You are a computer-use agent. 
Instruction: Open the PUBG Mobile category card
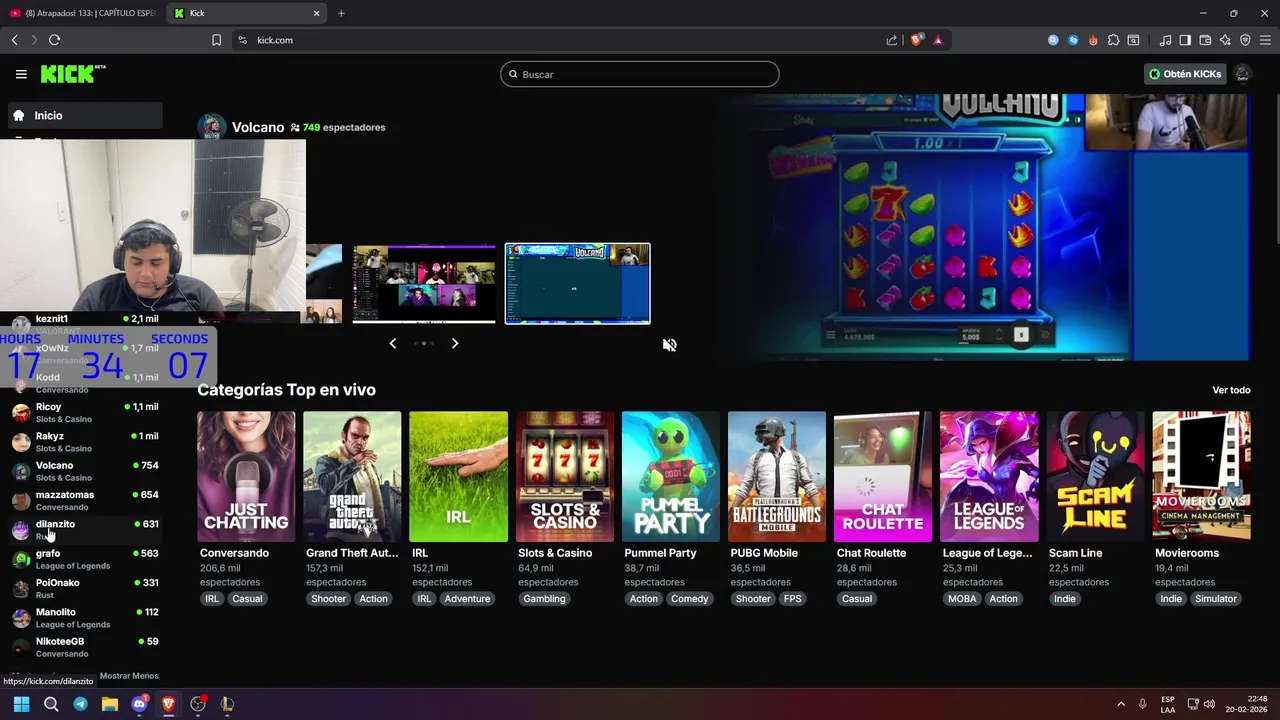(x=776, y=476)
